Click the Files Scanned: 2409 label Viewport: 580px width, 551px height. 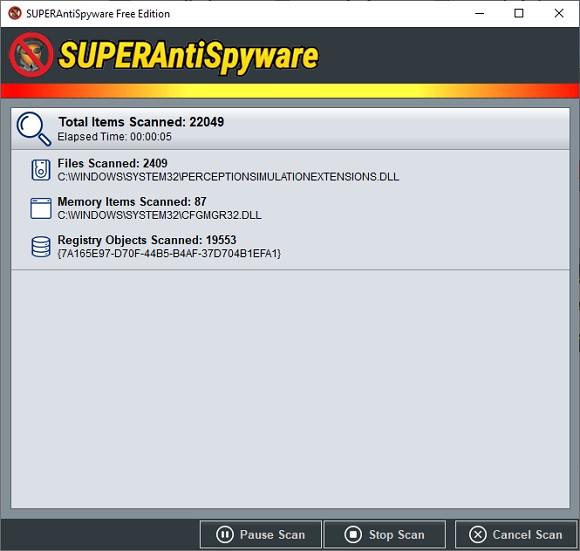pos(112,163)
